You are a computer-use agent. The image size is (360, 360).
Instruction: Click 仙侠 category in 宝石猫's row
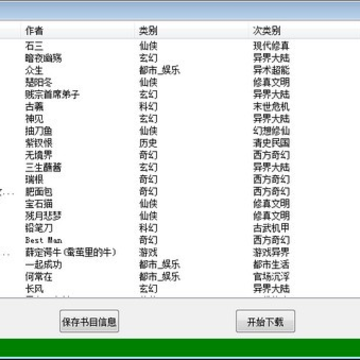click(148, 203)
